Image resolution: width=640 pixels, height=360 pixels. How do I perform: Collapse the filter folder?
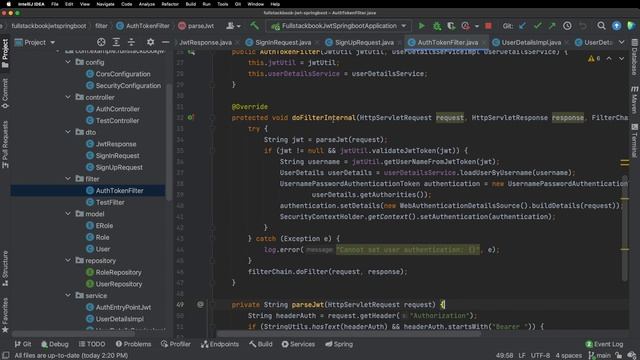[68, 178]
